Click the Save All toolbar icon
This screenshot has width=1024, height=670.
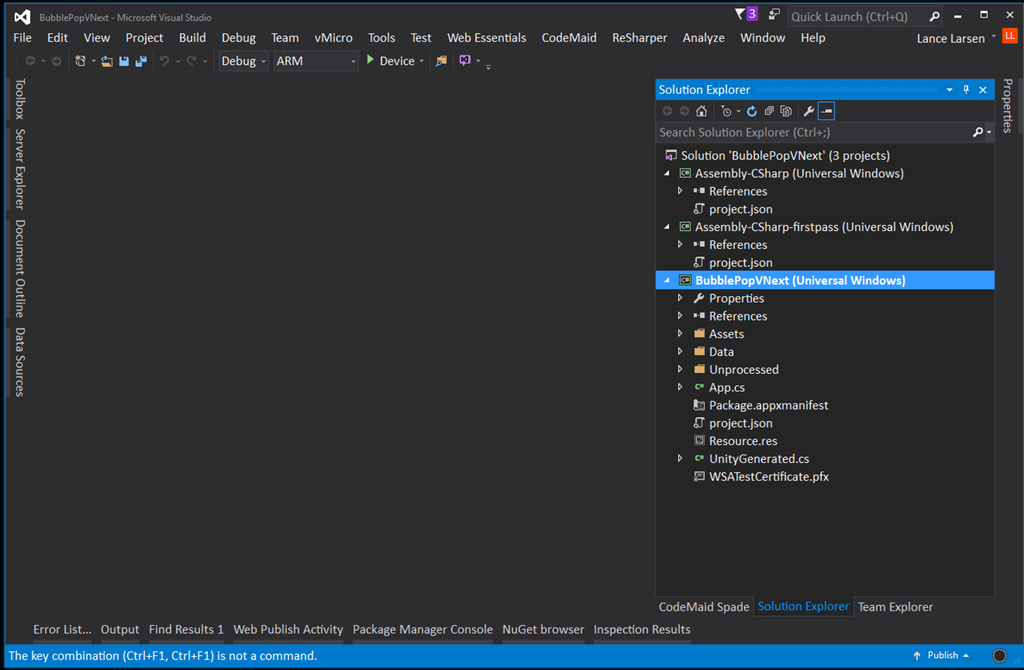(x=140, y=61)
